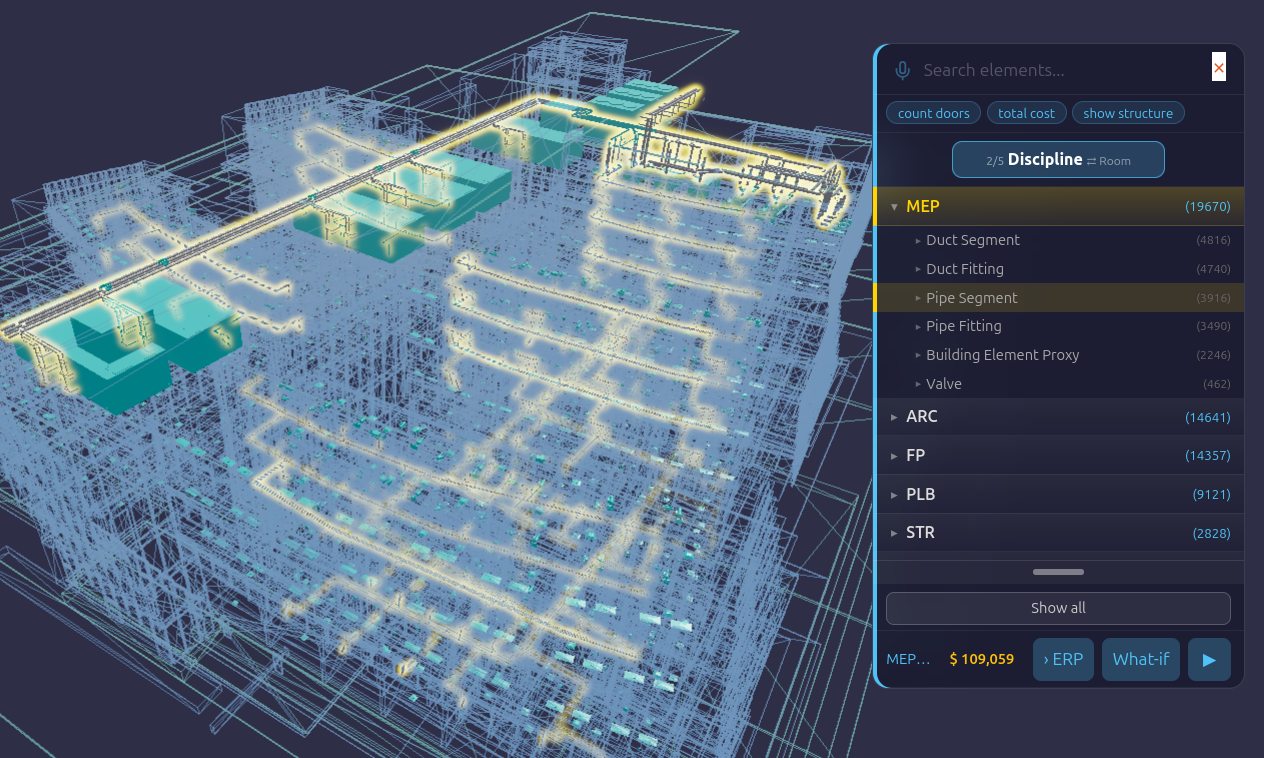Click the play button in the footer
1264x758 pixels.
tap(1209, 660)
